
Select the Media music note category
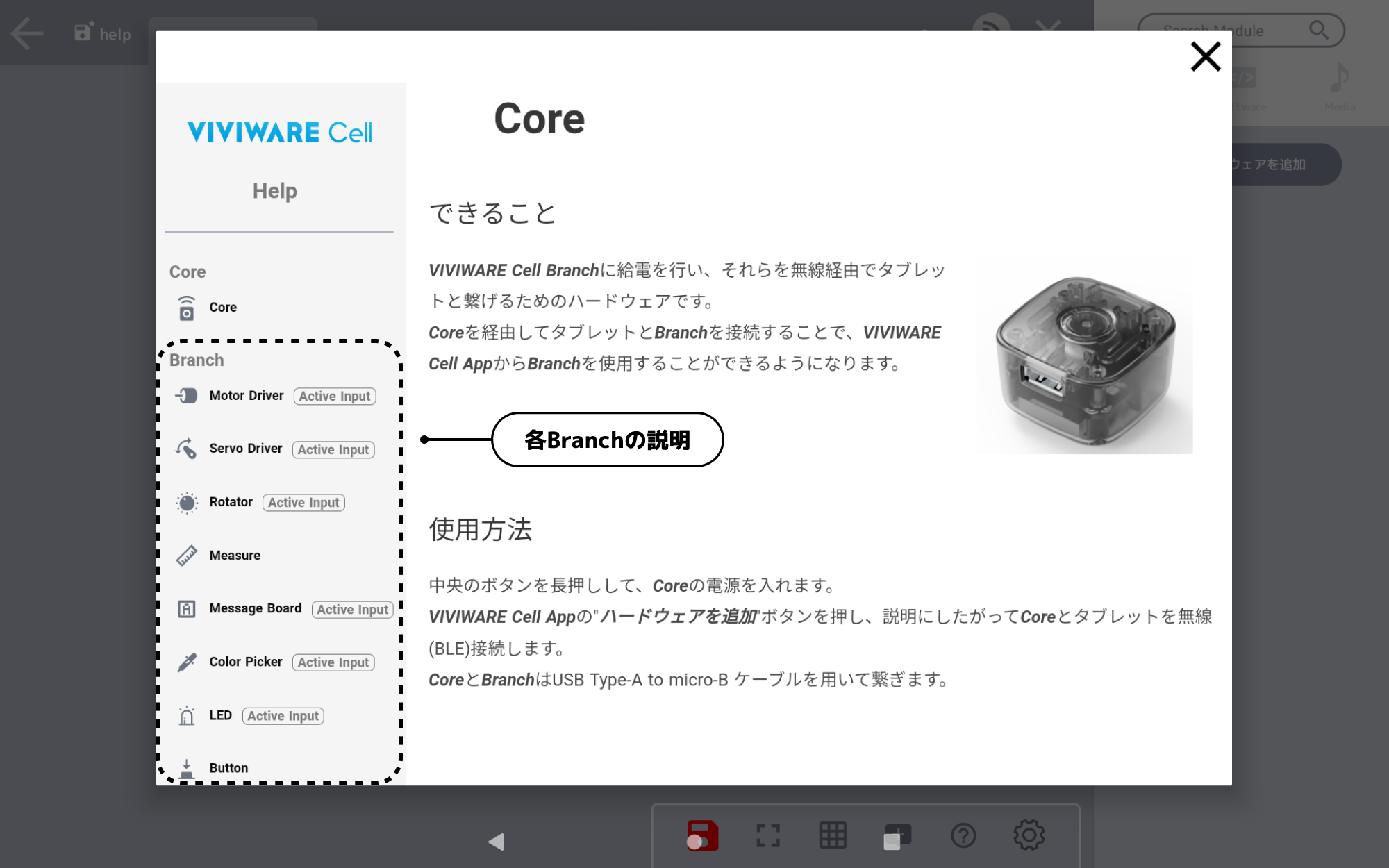[1340, 87]
